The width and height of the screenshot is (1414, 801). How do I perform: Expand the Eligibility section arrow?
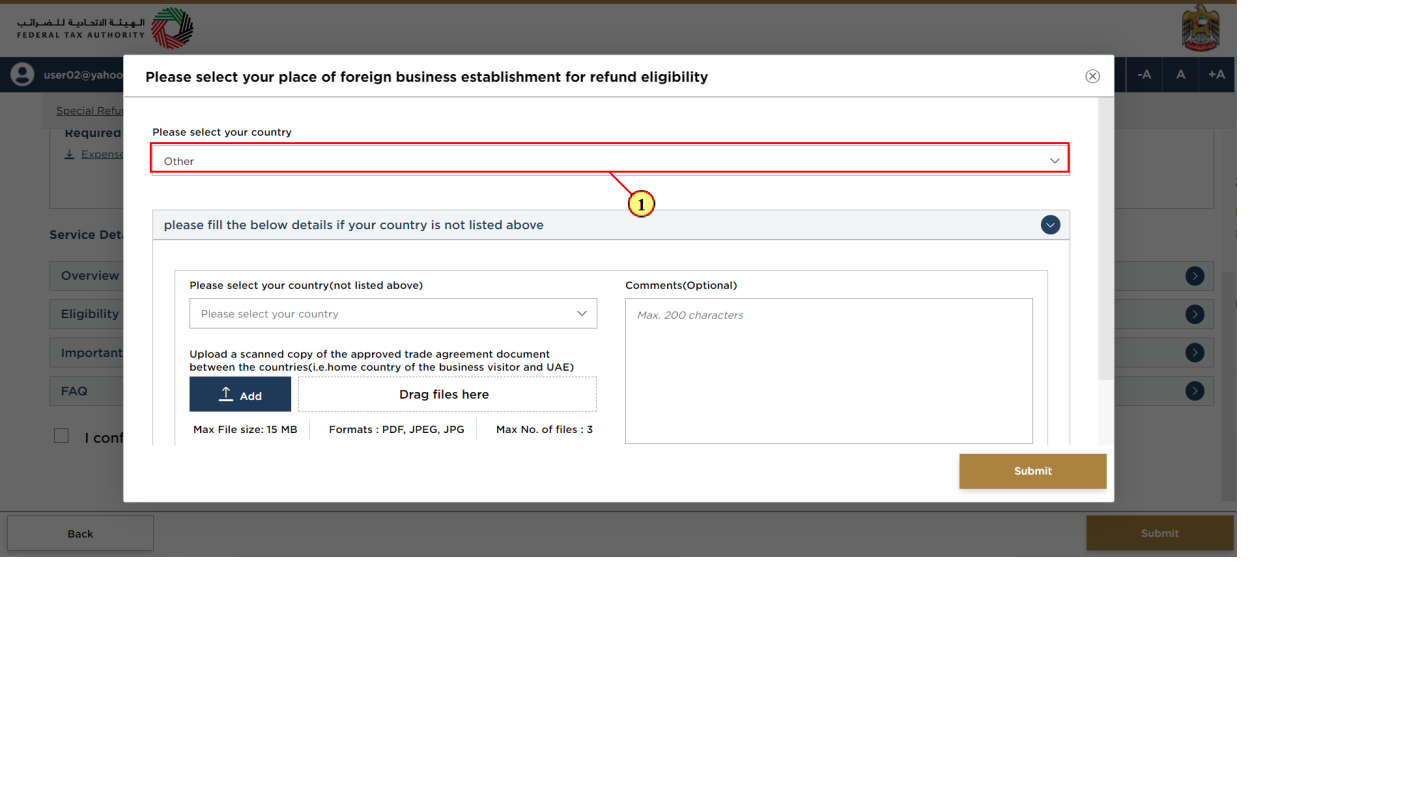(1195, 314)
